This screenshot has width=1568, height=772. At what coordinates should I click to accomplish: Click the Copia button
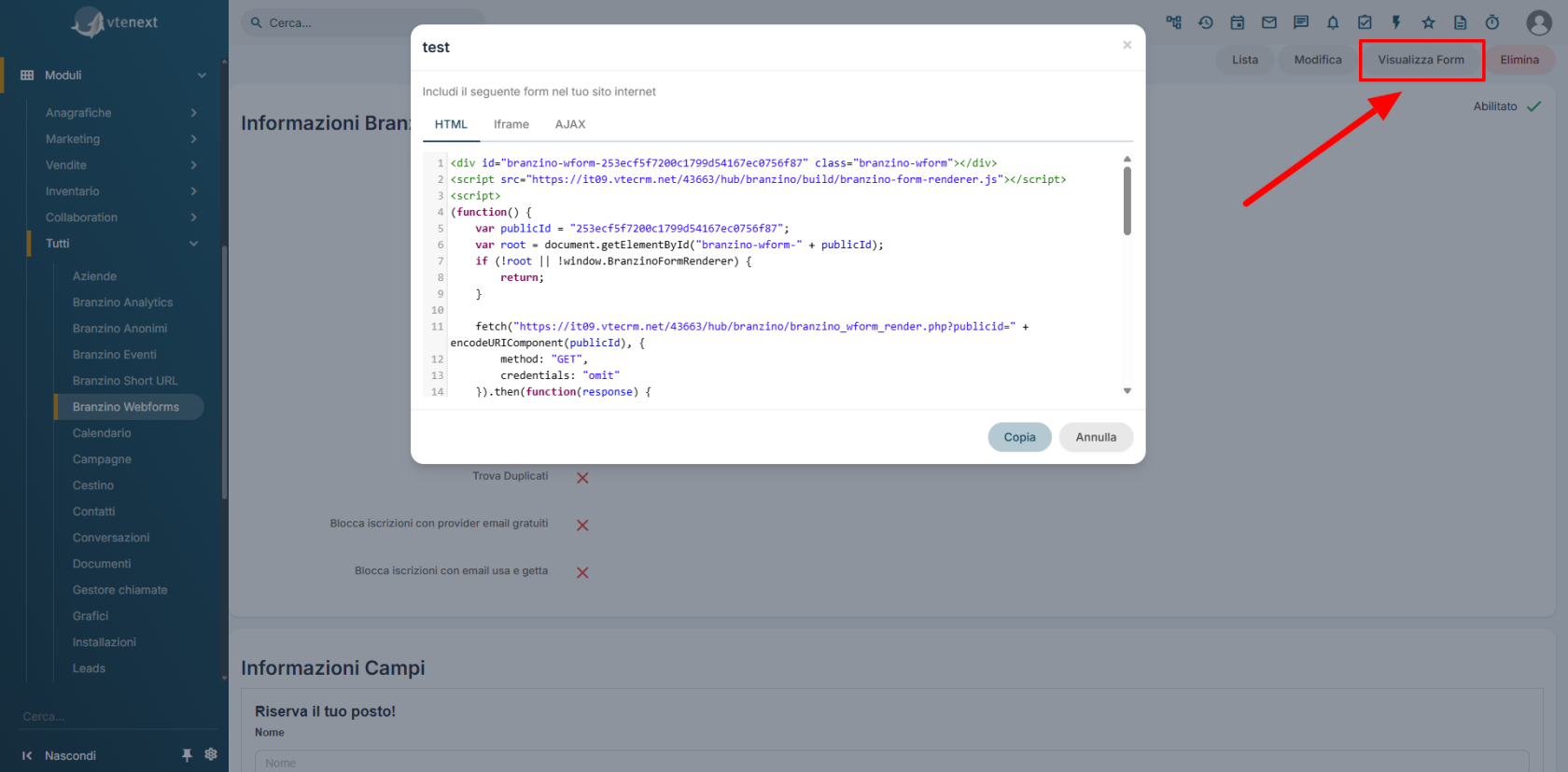1019,437
